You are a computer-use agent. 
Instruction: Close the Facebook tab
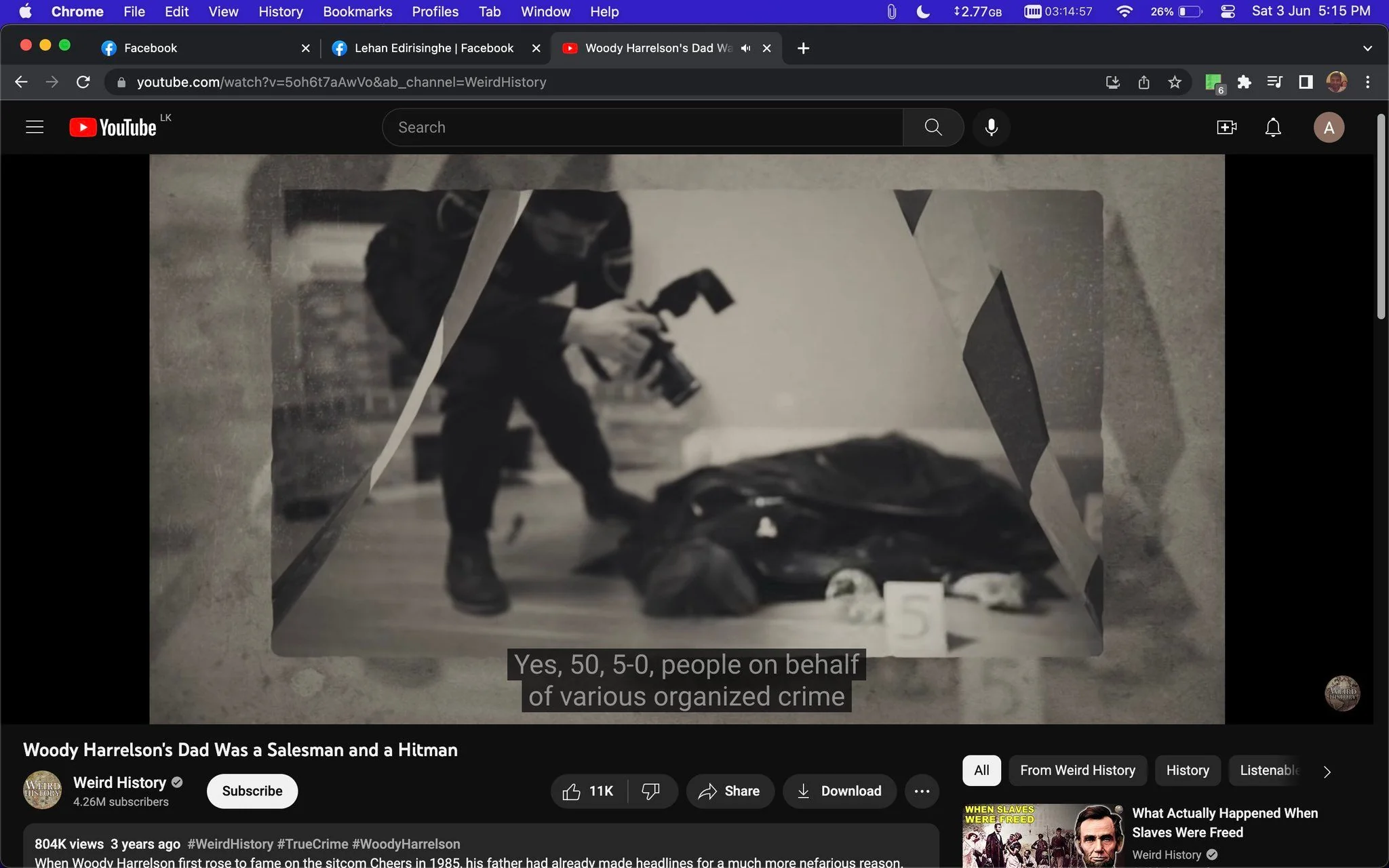pyautogui.click(x=305, y=48)
